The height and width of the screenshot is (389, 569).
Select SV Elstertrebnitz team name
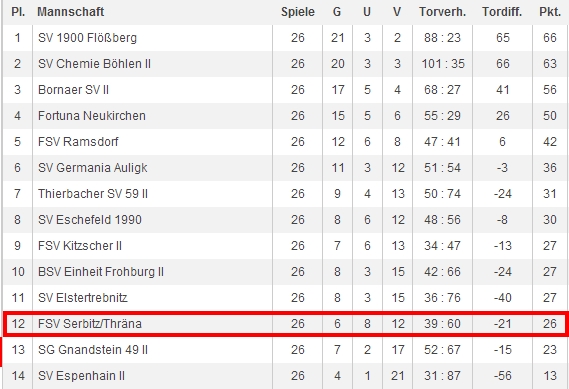click(x=83, y=298)
